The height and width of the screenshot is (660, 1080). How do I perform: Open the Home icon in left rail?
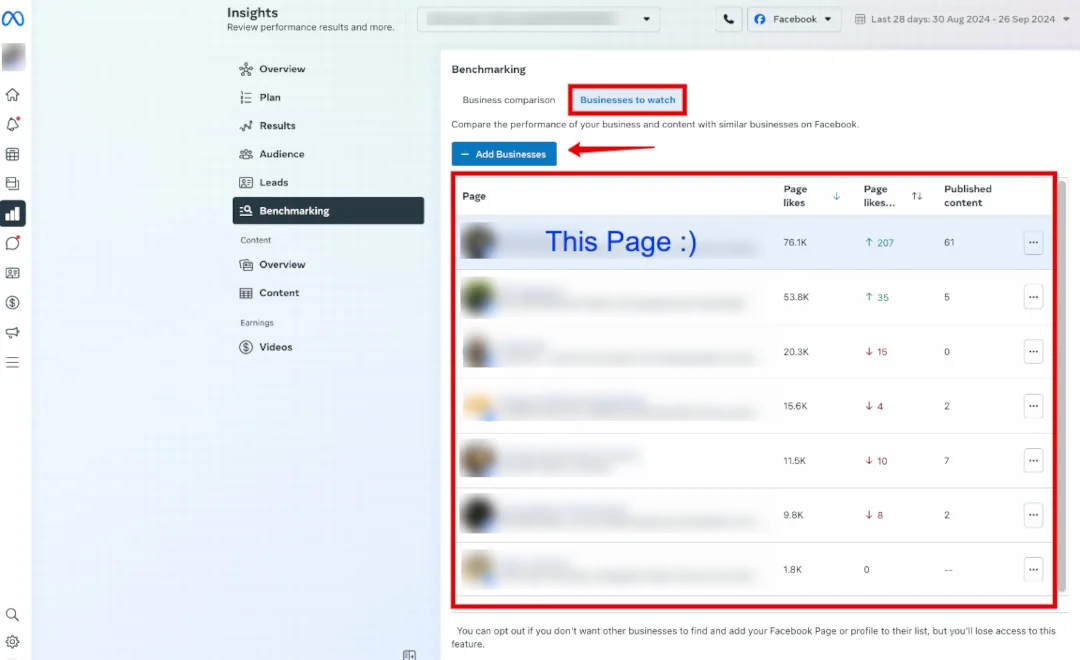(x=12, y=95)
